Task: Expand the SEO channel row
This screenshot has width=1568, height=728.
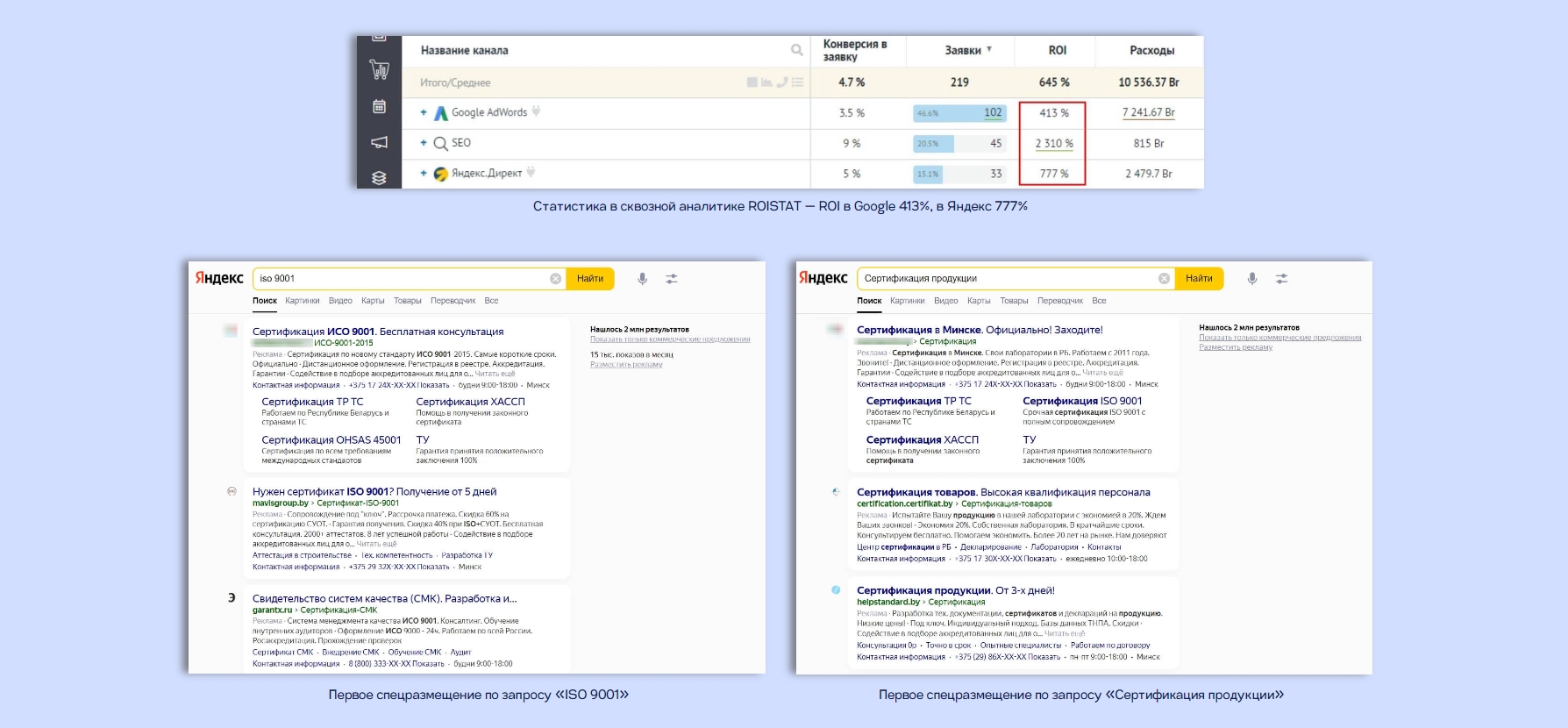Action: tap(424, 143)
